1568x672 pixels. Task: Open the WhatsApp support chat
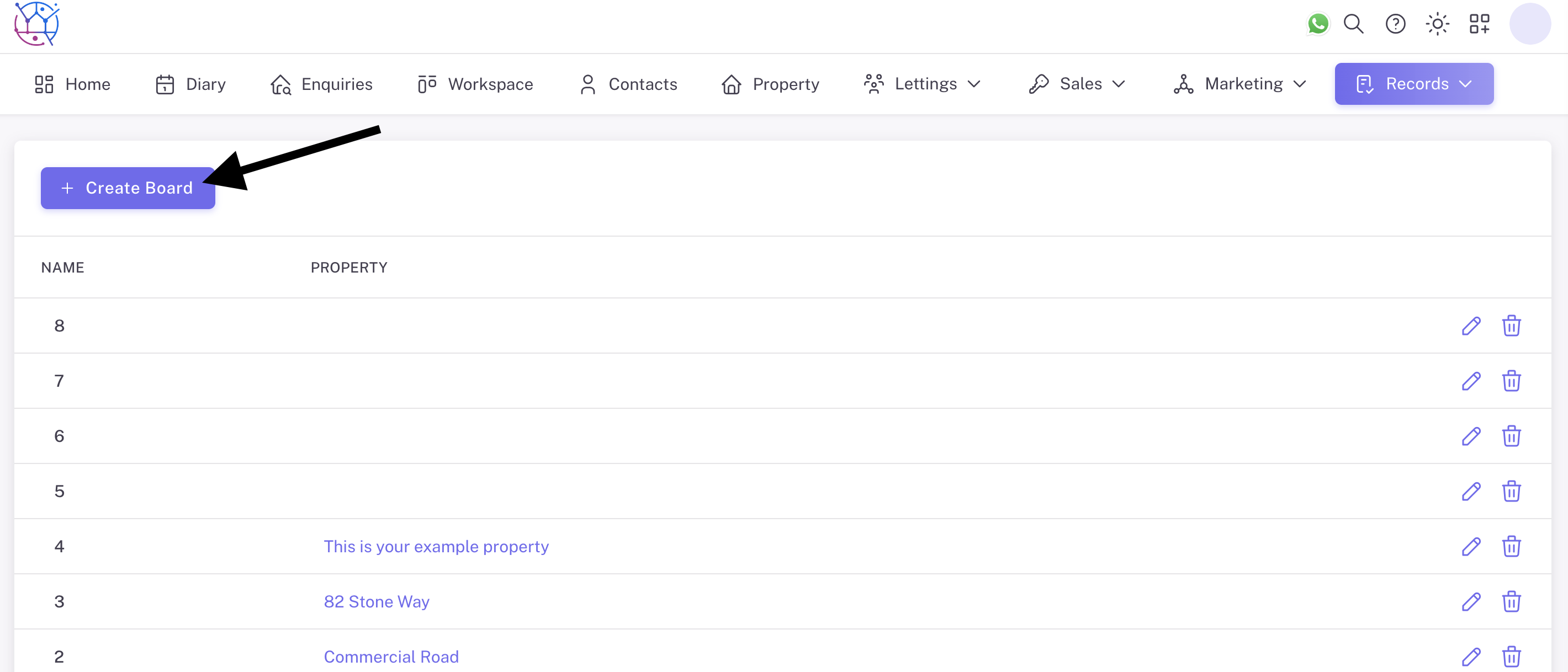coord(1317,24)
